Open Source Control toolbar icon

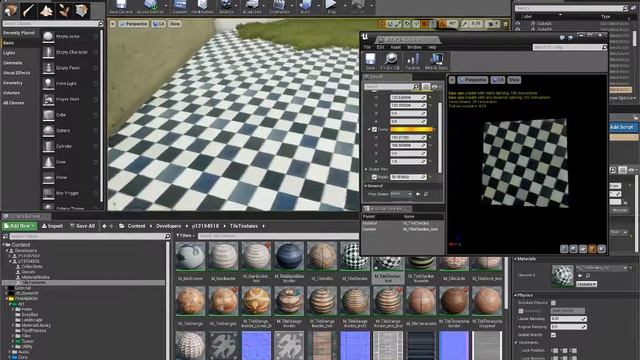(x=150, y=7)
